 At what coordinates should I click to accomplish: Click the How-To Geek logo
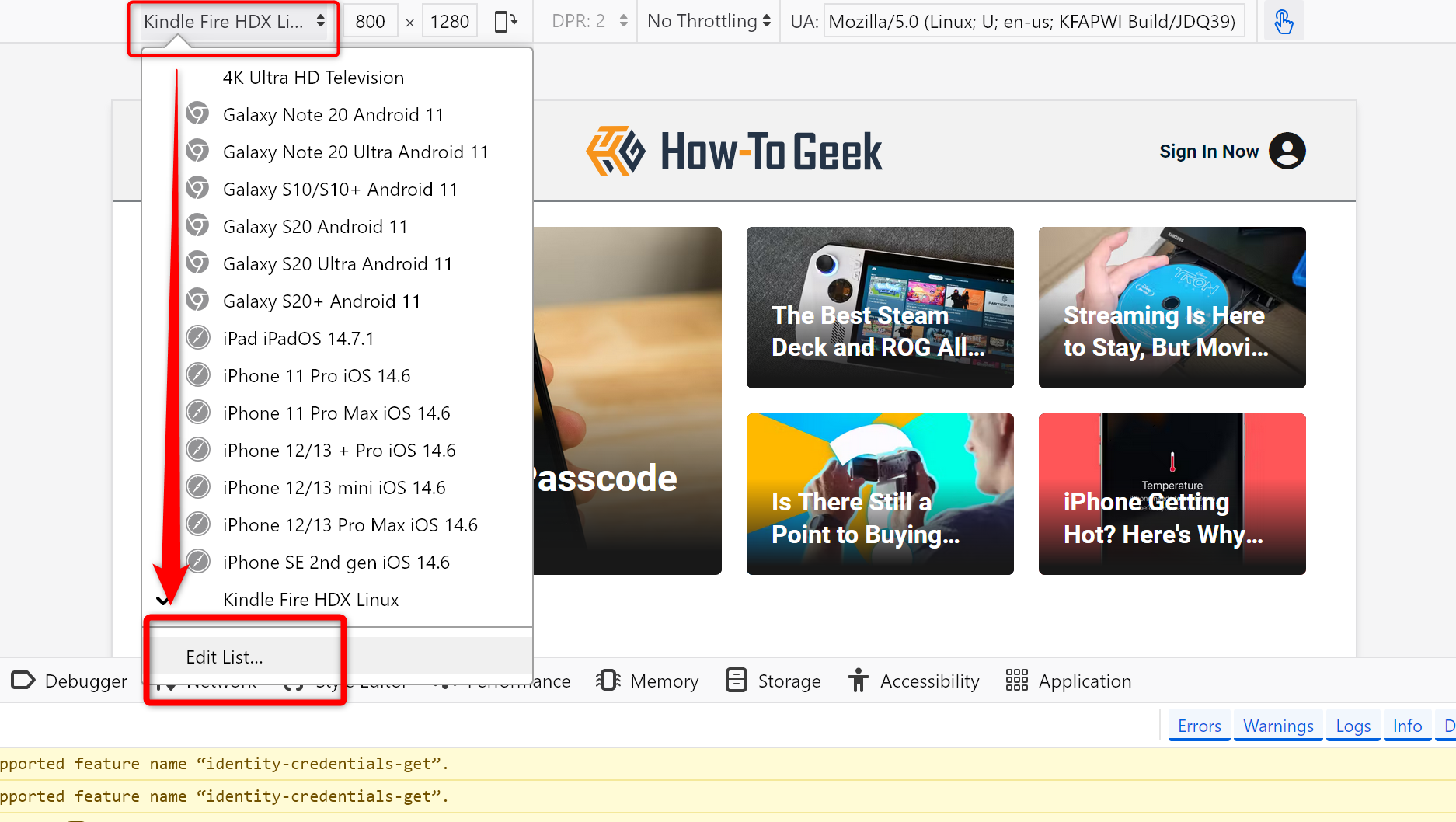[734, 151]
